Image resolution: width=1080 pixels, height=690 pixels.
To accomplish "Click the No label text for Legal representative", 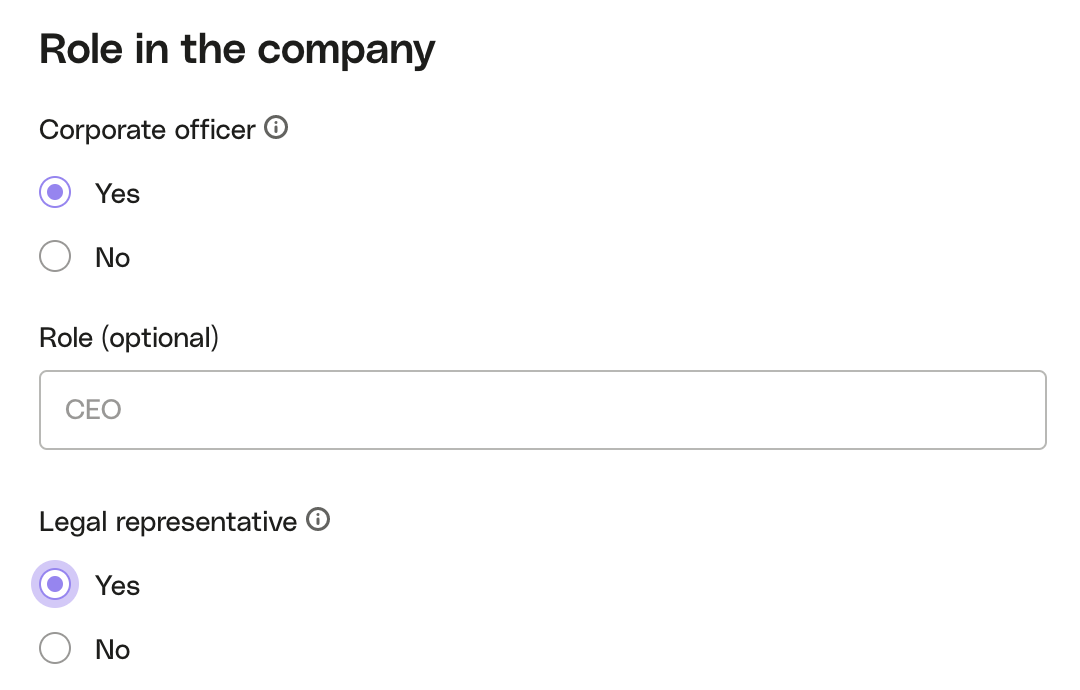I will point(112,649).
